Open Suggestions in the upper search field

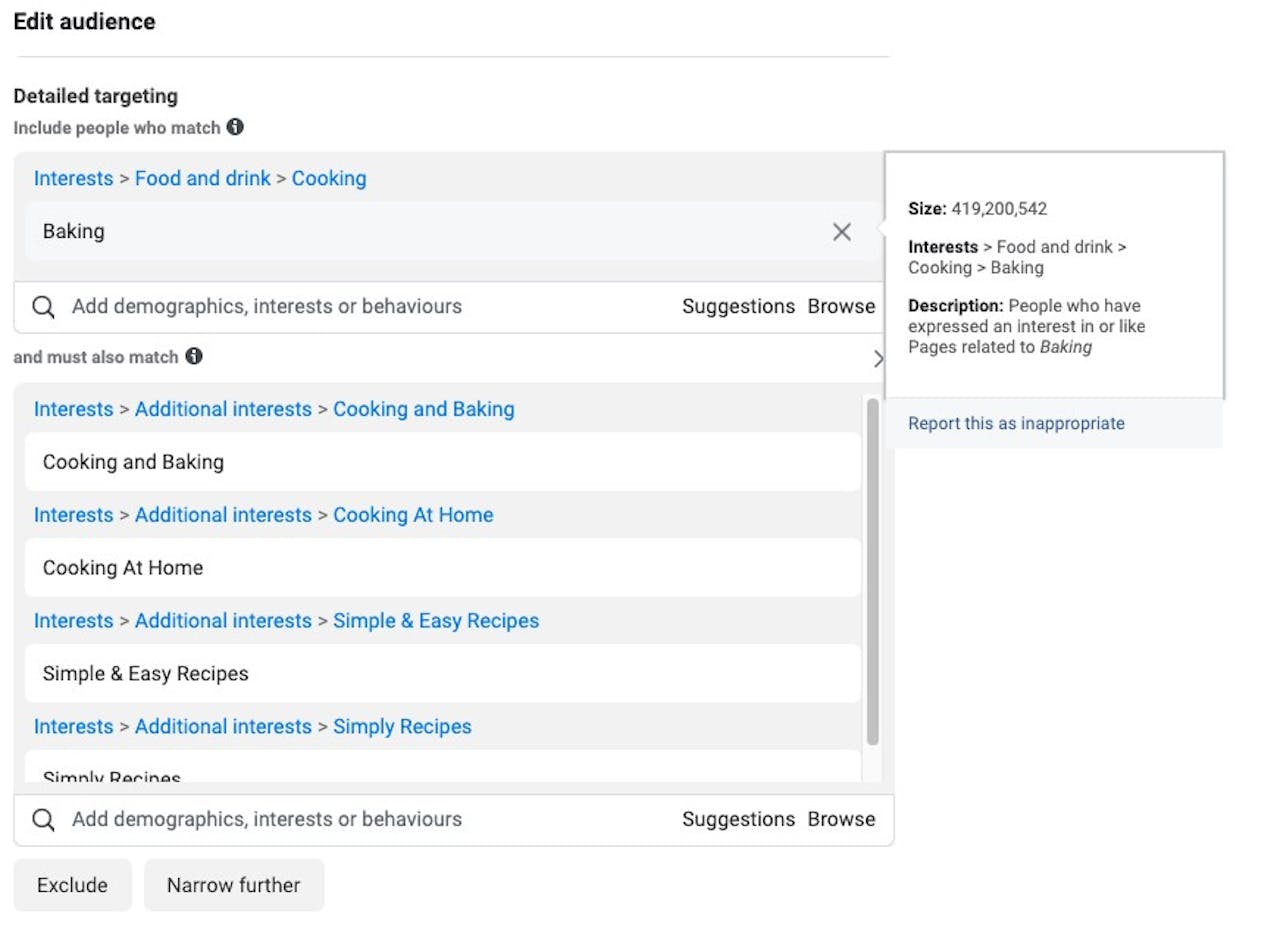[738, 307]
